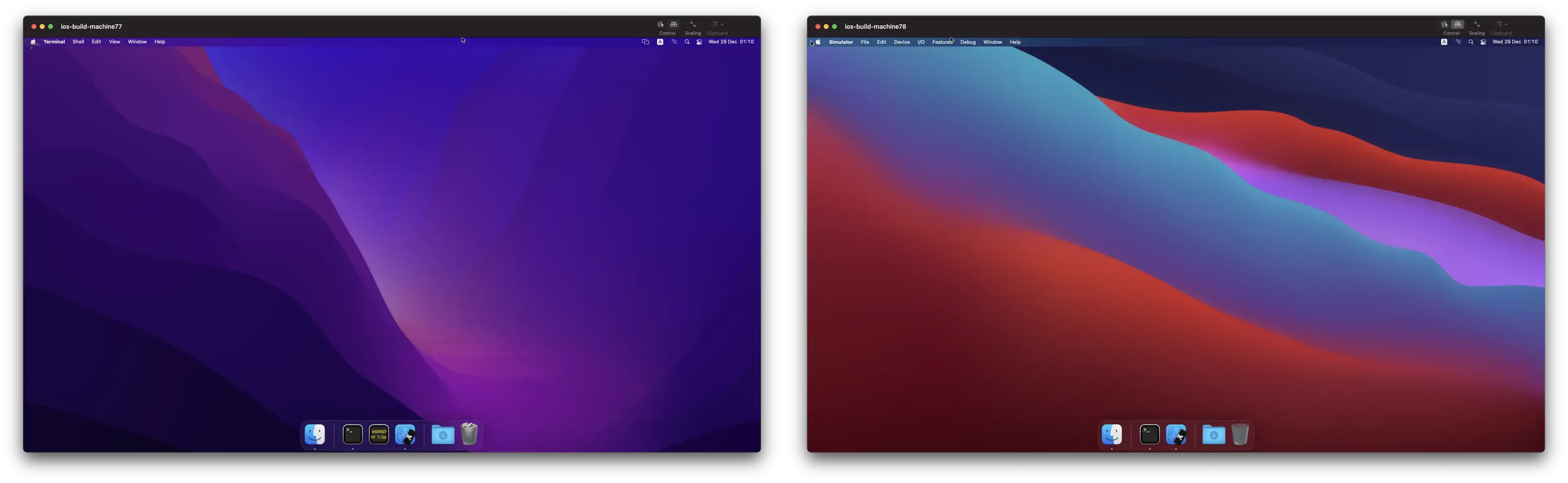This screenshot has height=483, width=1568.
Task: Open Finder in machine78 Dock
Action: click(1112, 435)
